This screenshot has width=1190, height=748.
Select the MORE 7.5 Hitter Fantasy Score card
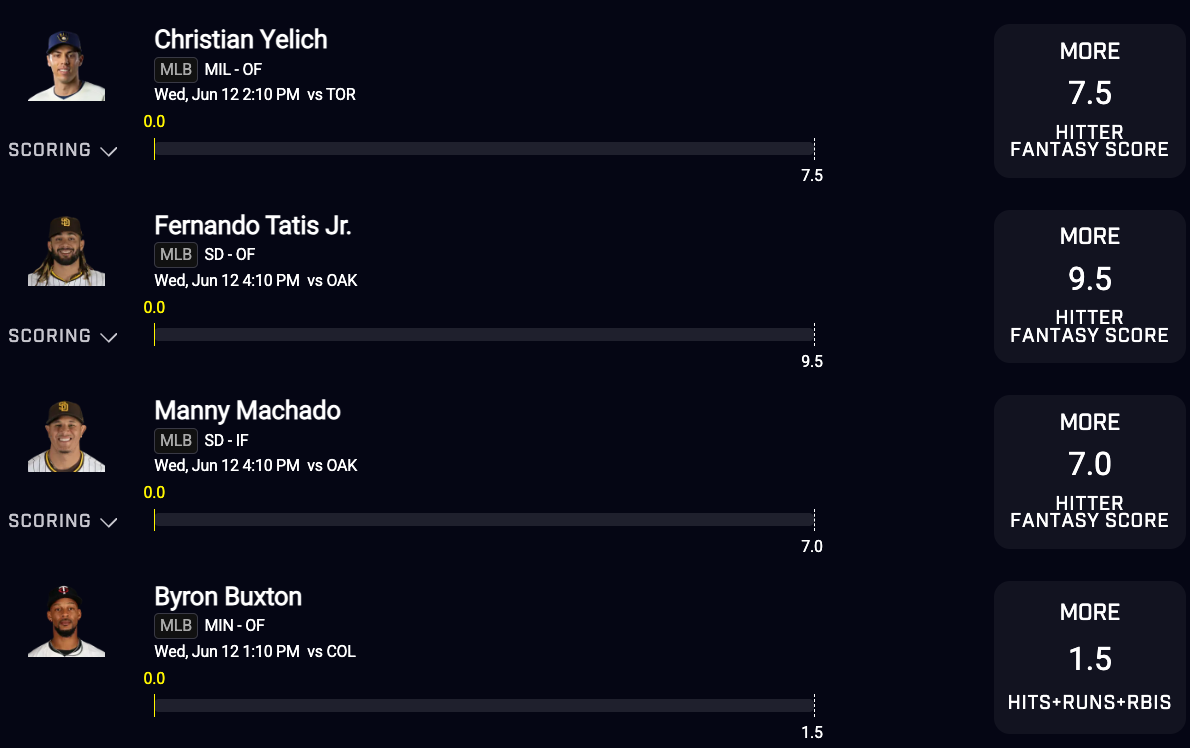[x=1090, y=101]
